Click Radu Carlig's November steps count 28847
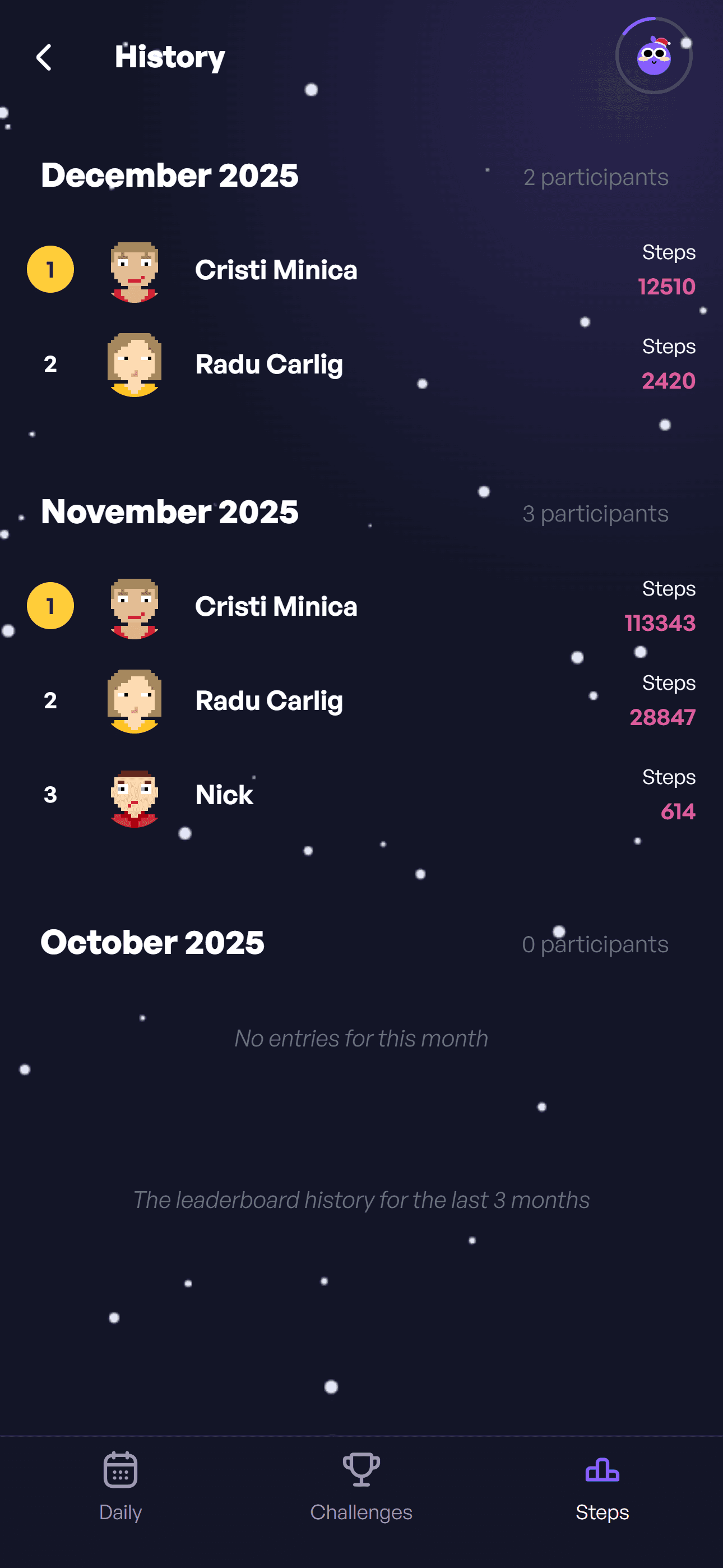Image resolution: width=723 pixels, height=1568 pixels. click(662, 717)
